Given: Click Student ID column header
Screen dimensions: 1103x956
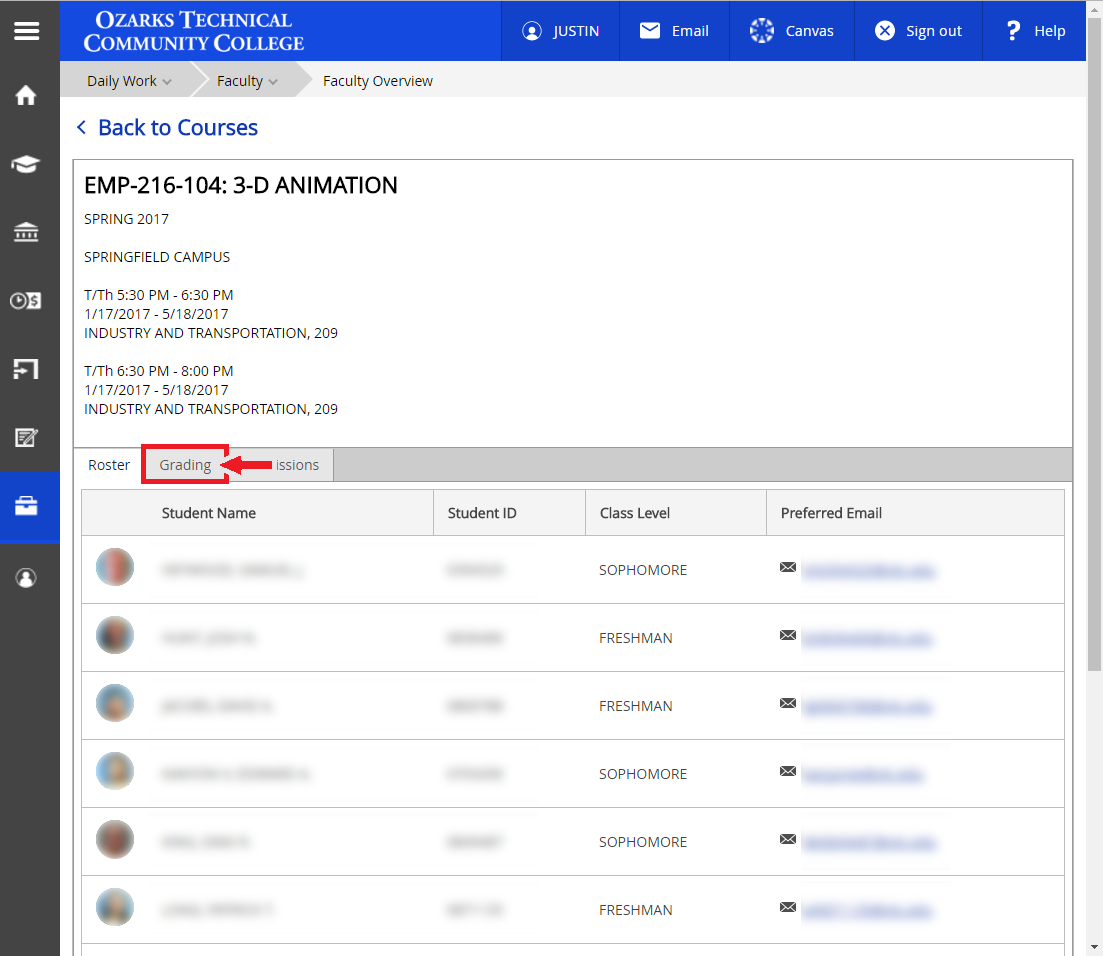Looking at the screenshot, I should (482, 513).
